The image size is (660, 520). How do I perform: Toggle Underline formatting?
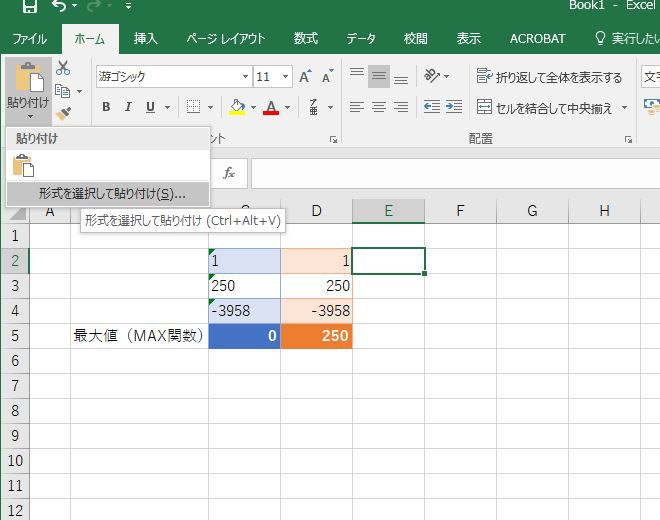point(150,107)
